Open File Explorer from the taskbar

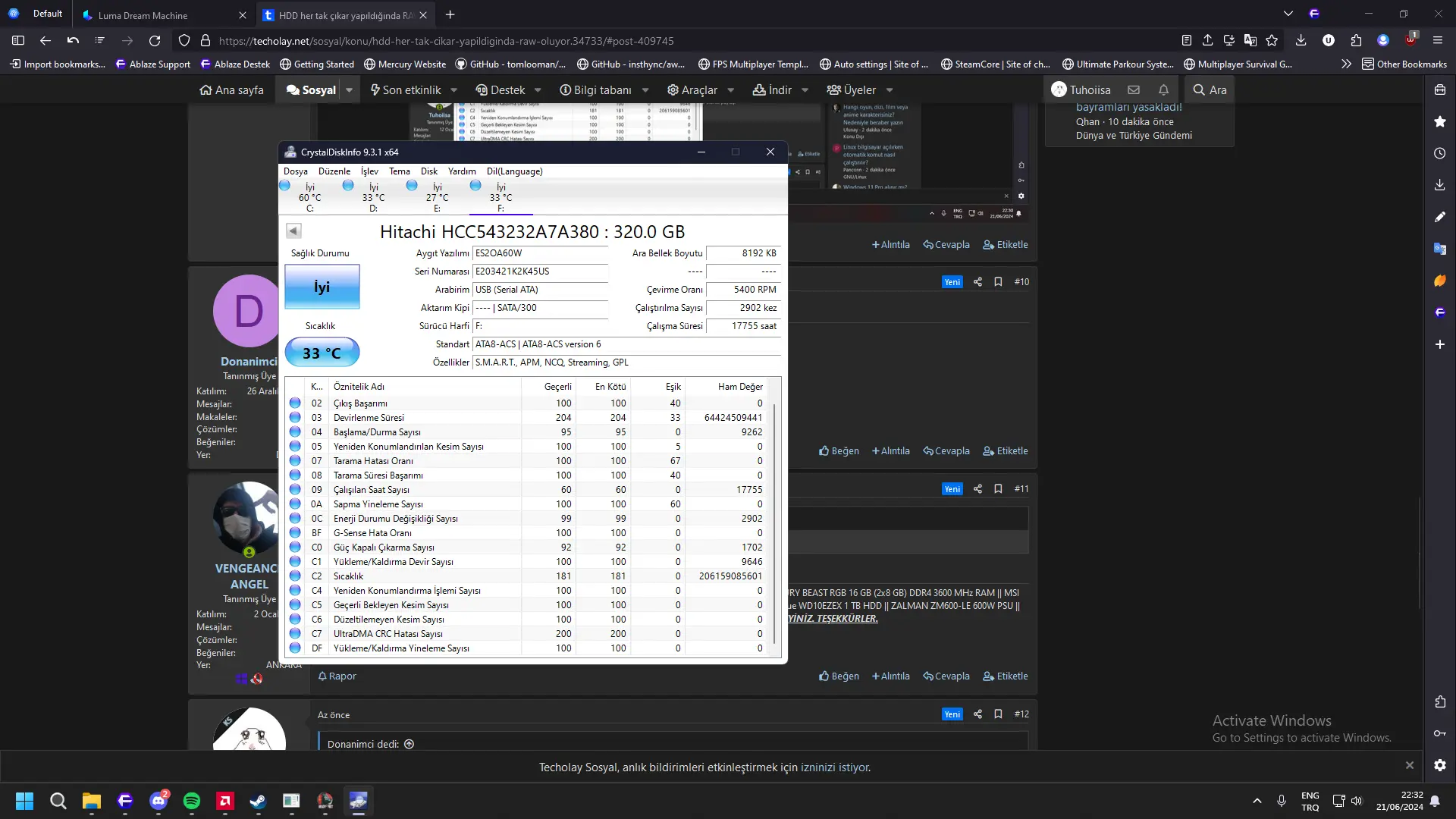tap(92, 801)
